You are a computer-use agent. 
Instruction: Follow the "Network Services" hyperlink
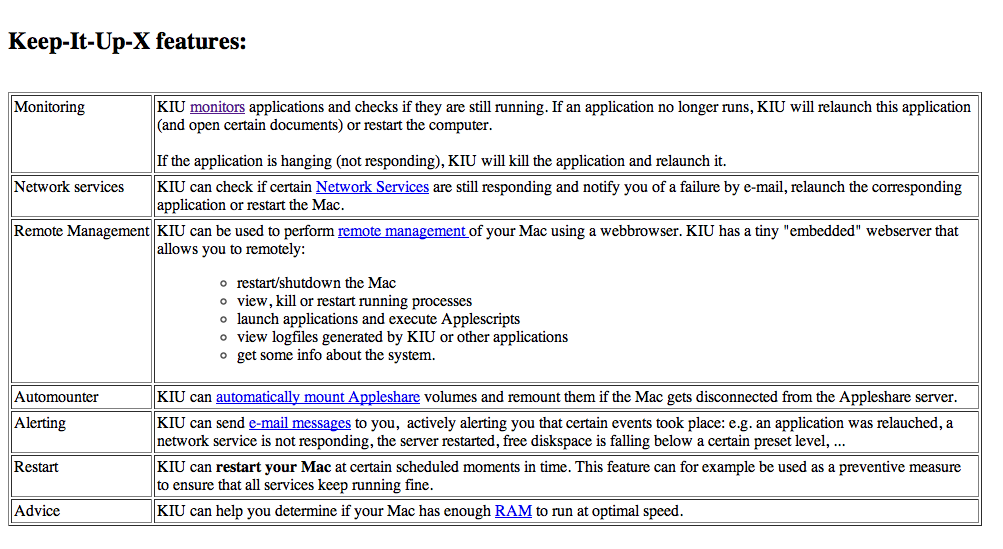coord(372,187)
